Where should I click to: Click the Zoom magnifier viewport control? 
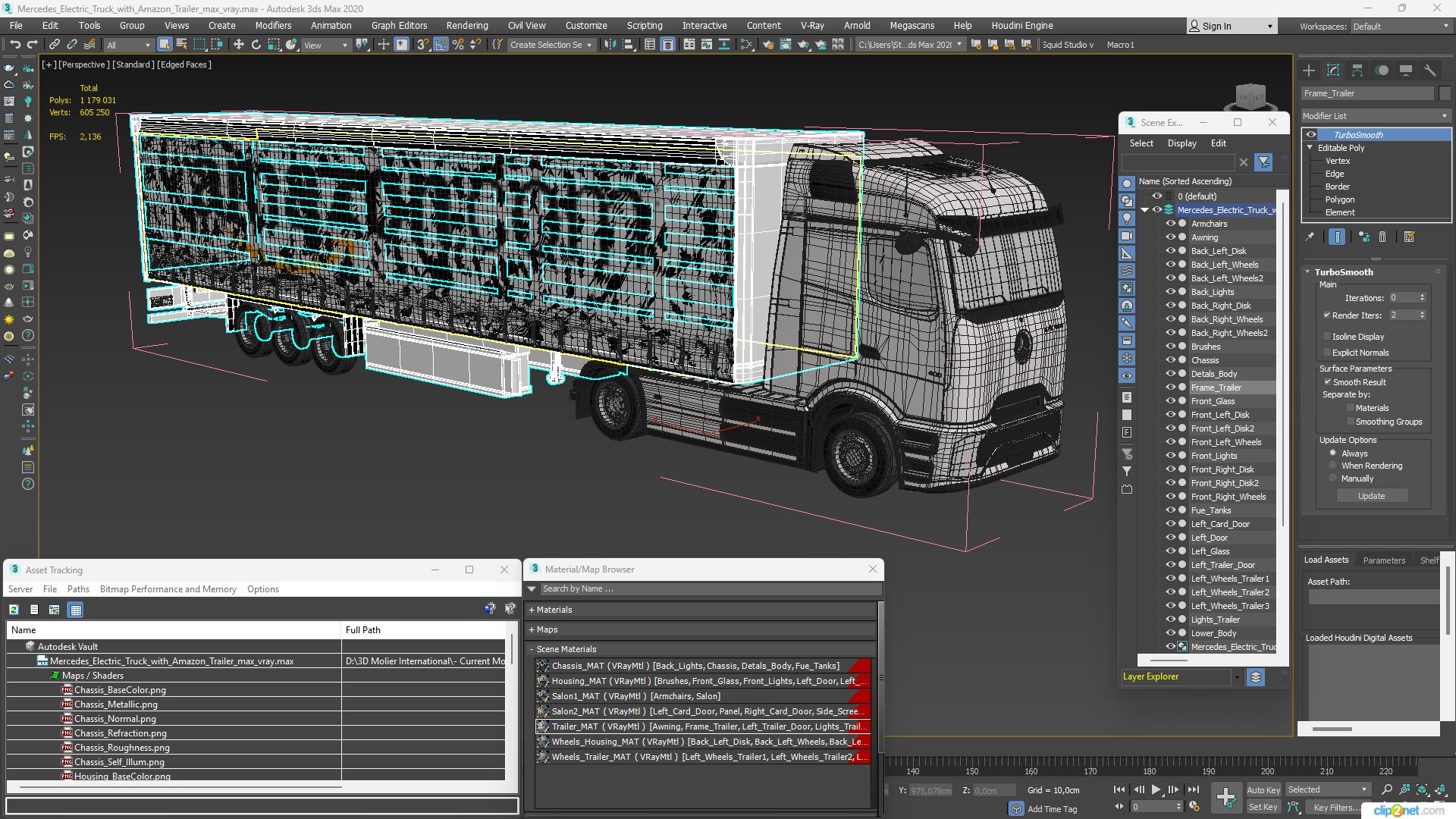pos(1387,790)
